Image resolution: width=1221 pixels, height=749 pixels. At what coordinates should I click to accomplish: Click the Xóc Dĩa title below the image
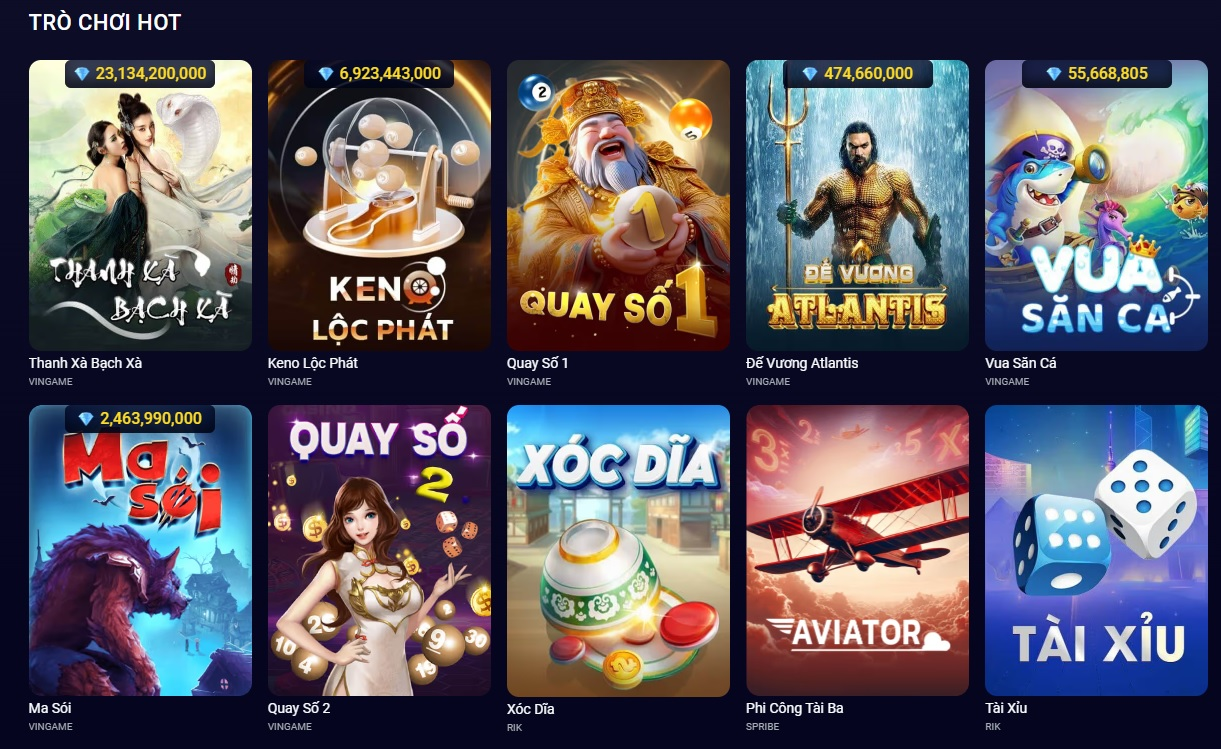531,709
